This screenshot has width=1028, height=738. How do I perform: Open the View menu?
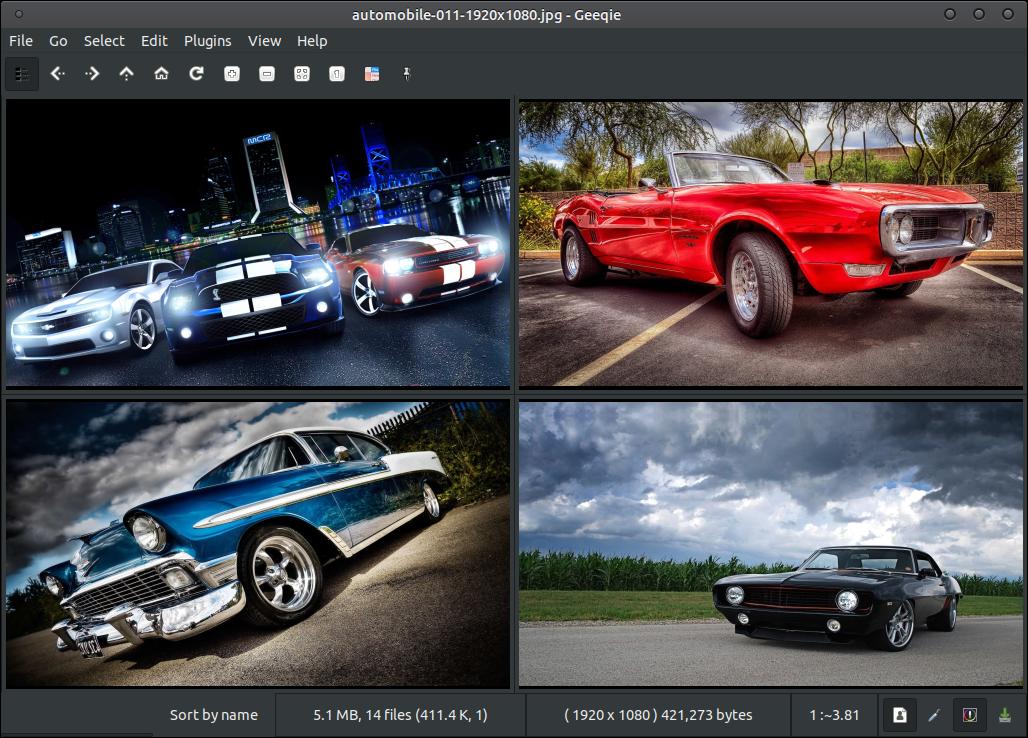pos(264,41)
